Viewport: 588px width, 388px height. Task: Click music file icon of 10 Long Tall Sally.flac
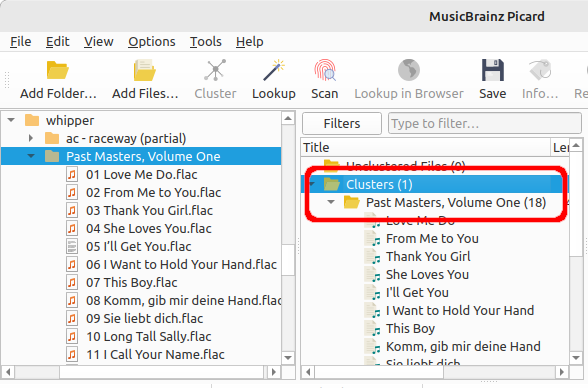[x=72, y=336]
